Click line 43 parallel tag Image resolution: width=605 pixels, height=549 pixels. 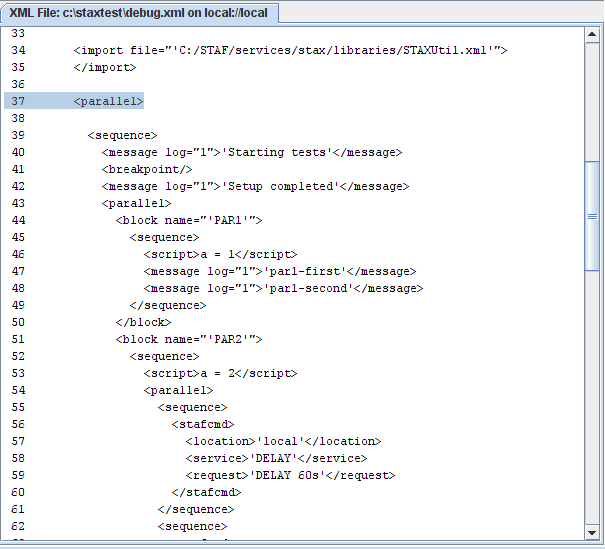pyautogui.click(x=137, y=203)
